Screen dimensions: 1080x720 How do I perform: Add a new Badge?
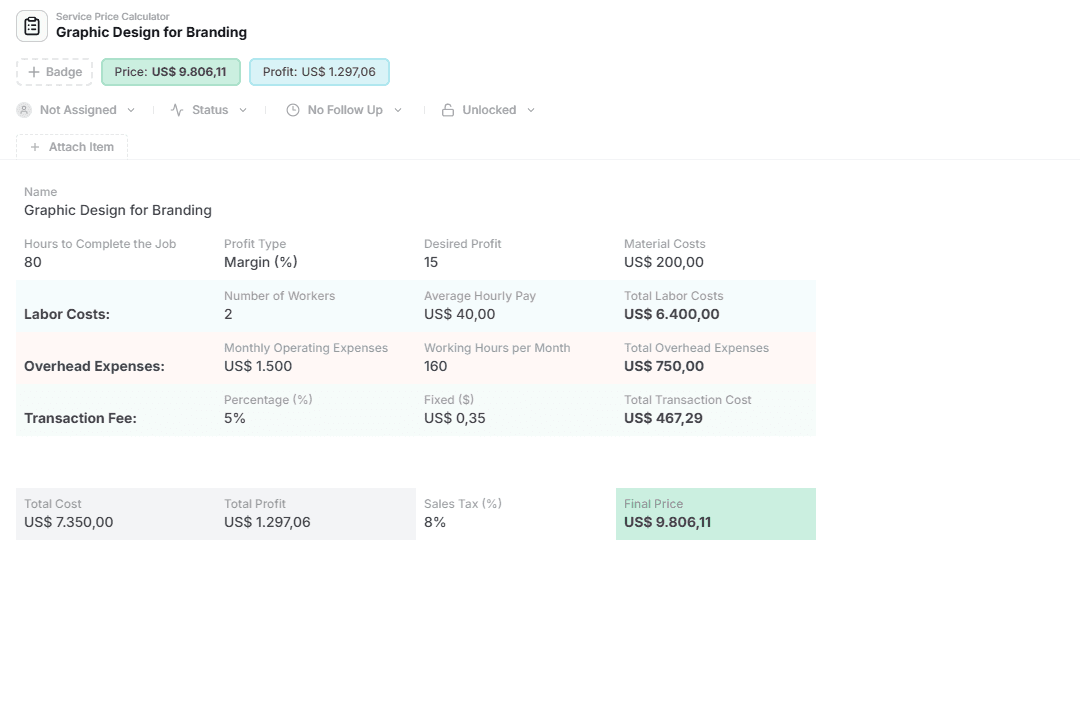(x=54, y=72)
